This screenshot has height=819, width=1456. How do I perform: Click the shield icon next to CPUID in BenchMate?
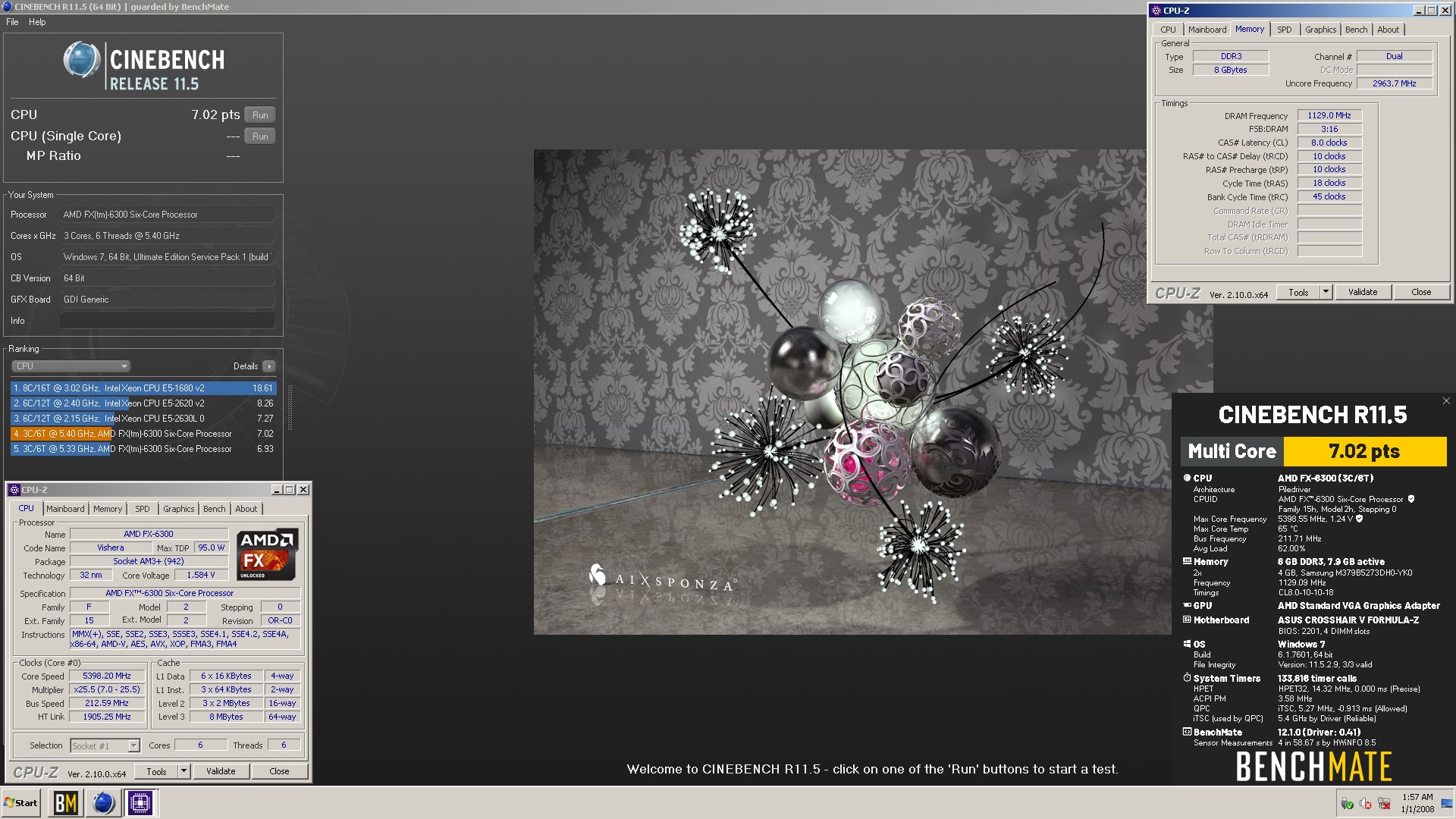(1411, 499)
